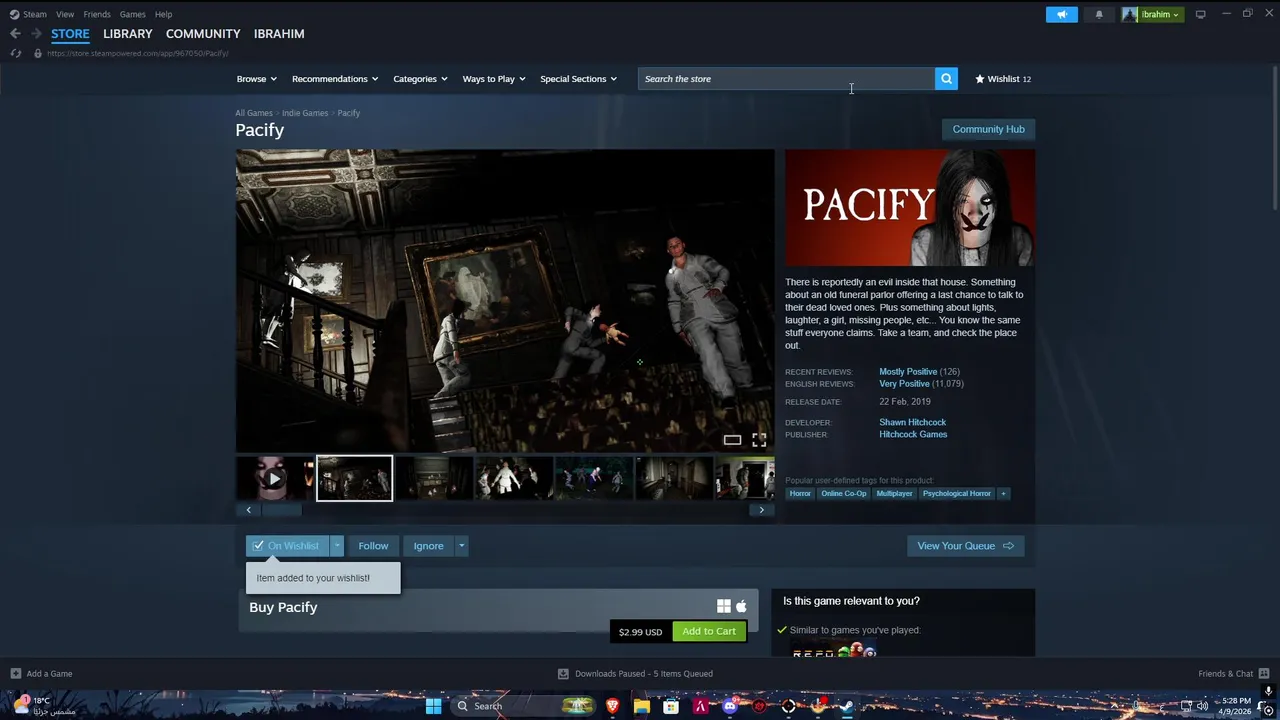Screen dimensions: 1280x720
Task: Open the Help menu
Action: [163, 14]
